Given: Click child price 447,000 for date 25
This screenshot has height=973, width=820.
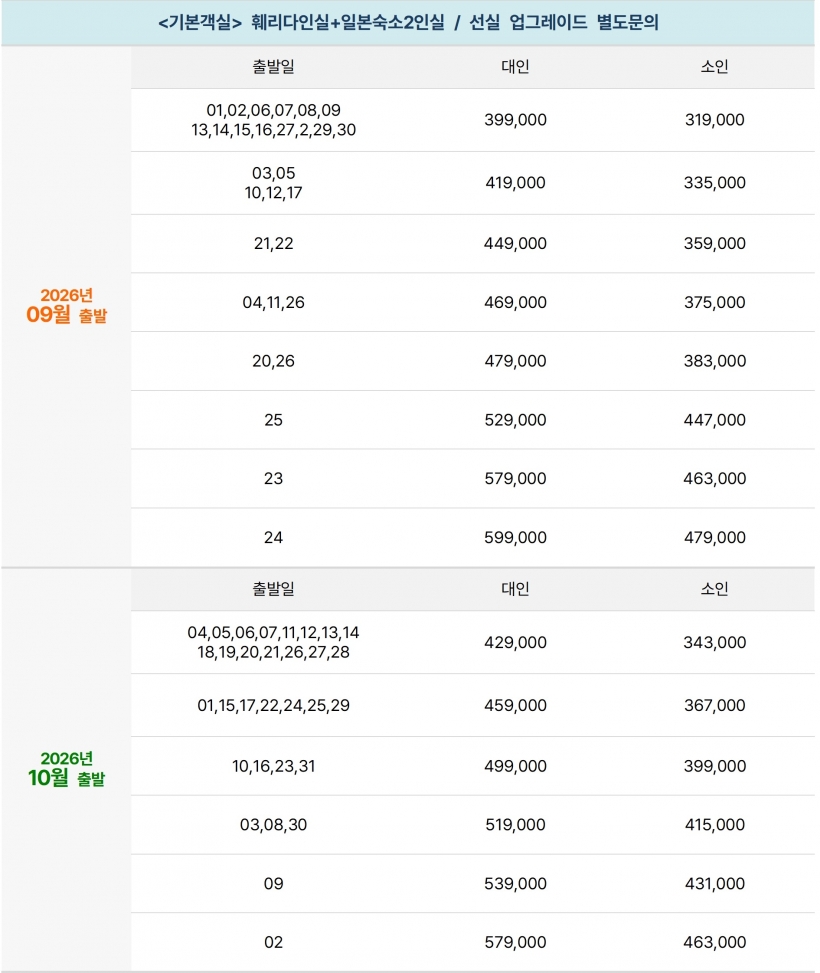Looking at the screenshot, I should point(714,420).
